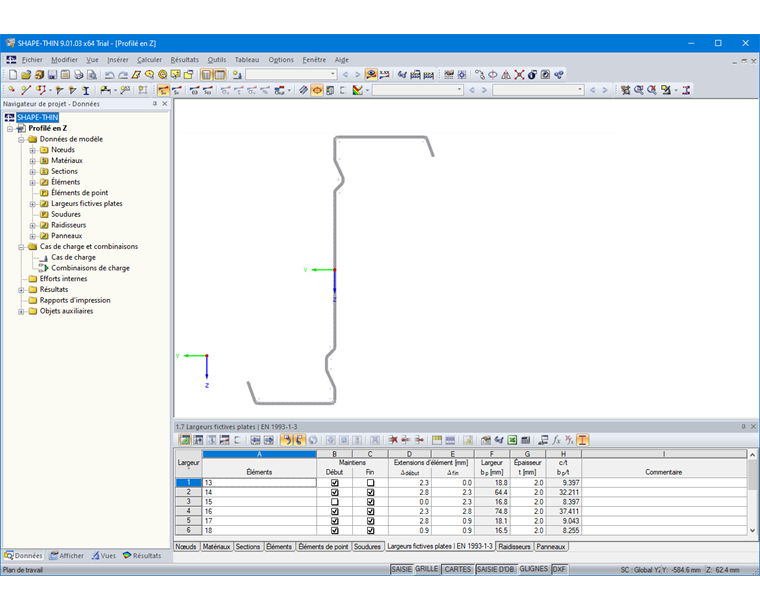760x611 pixels.
Task: Expand the Résultats tree node
Action: tap(21, 290)
